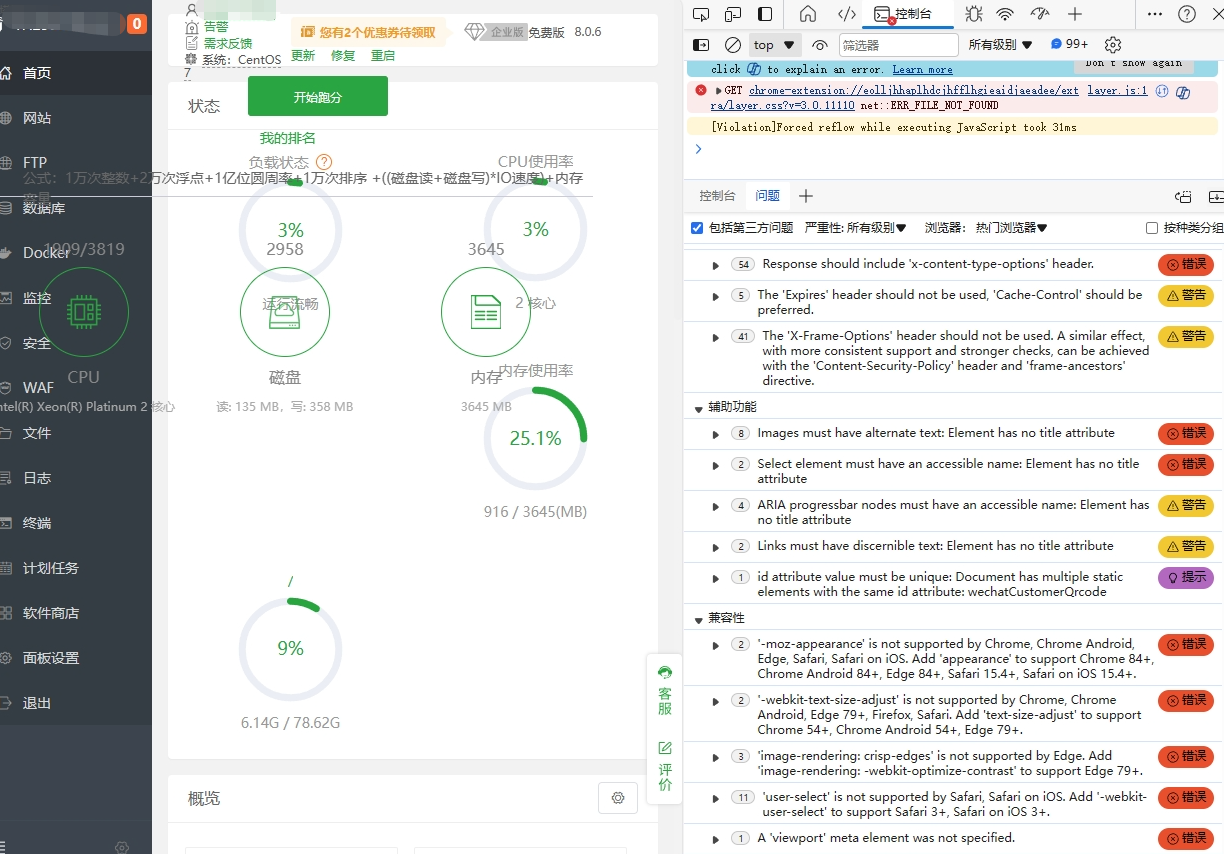Open DevTools help question mark icon
Viewport: 1224px width, 854px height.
(x=1187, y=14)
